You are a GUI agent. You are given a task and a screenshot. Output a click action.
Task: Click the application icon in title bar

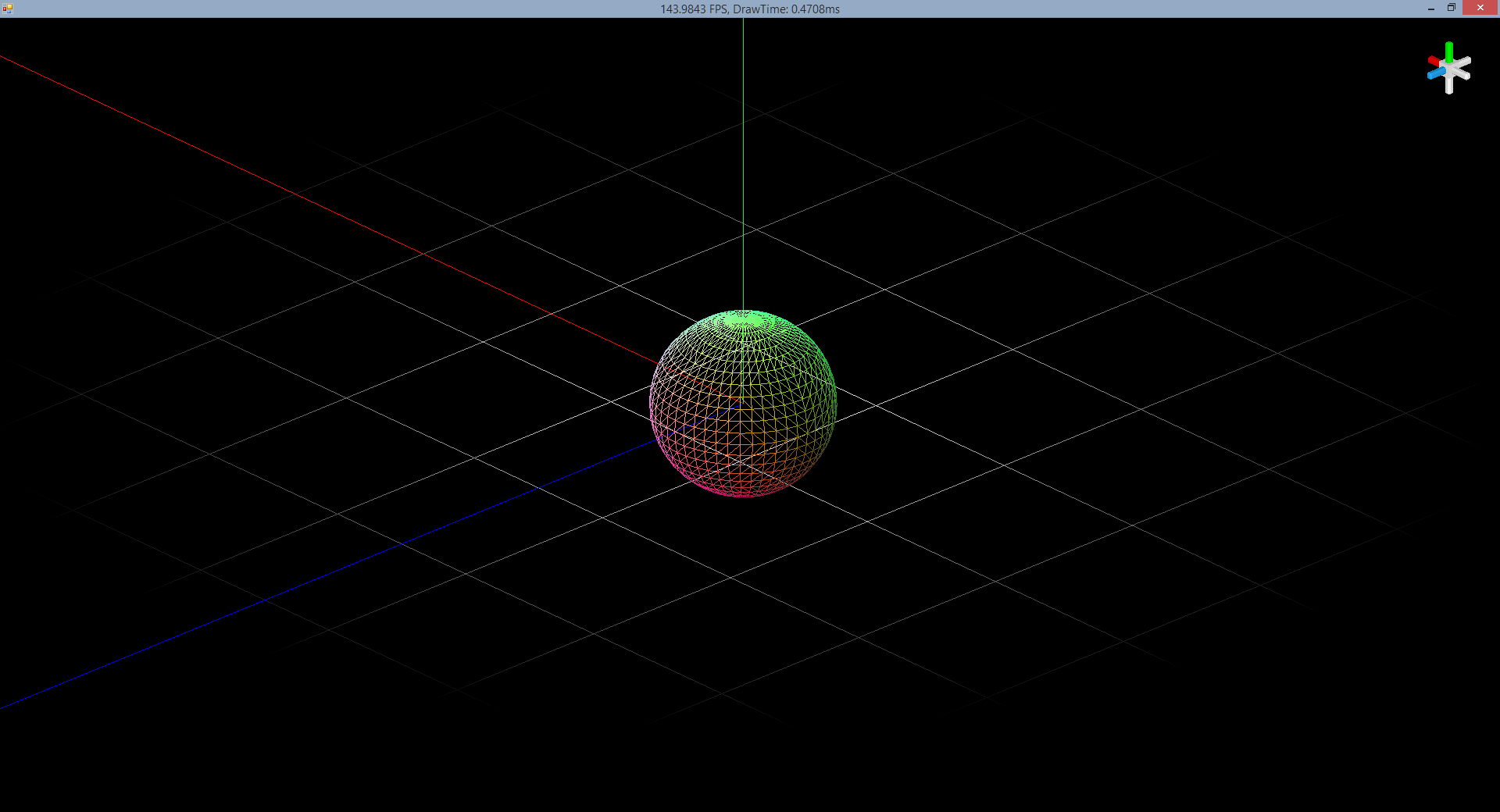pyautogui.click(x=8, y=9)
